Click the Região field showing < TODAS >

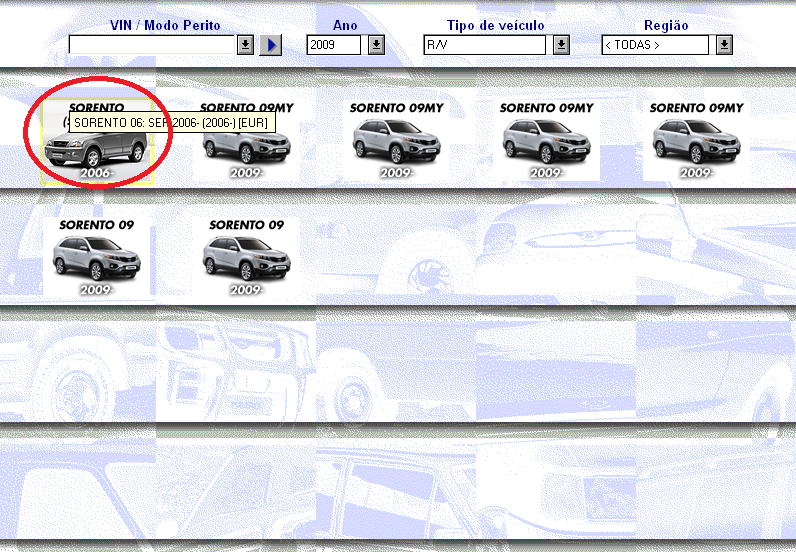coord(655,45)
